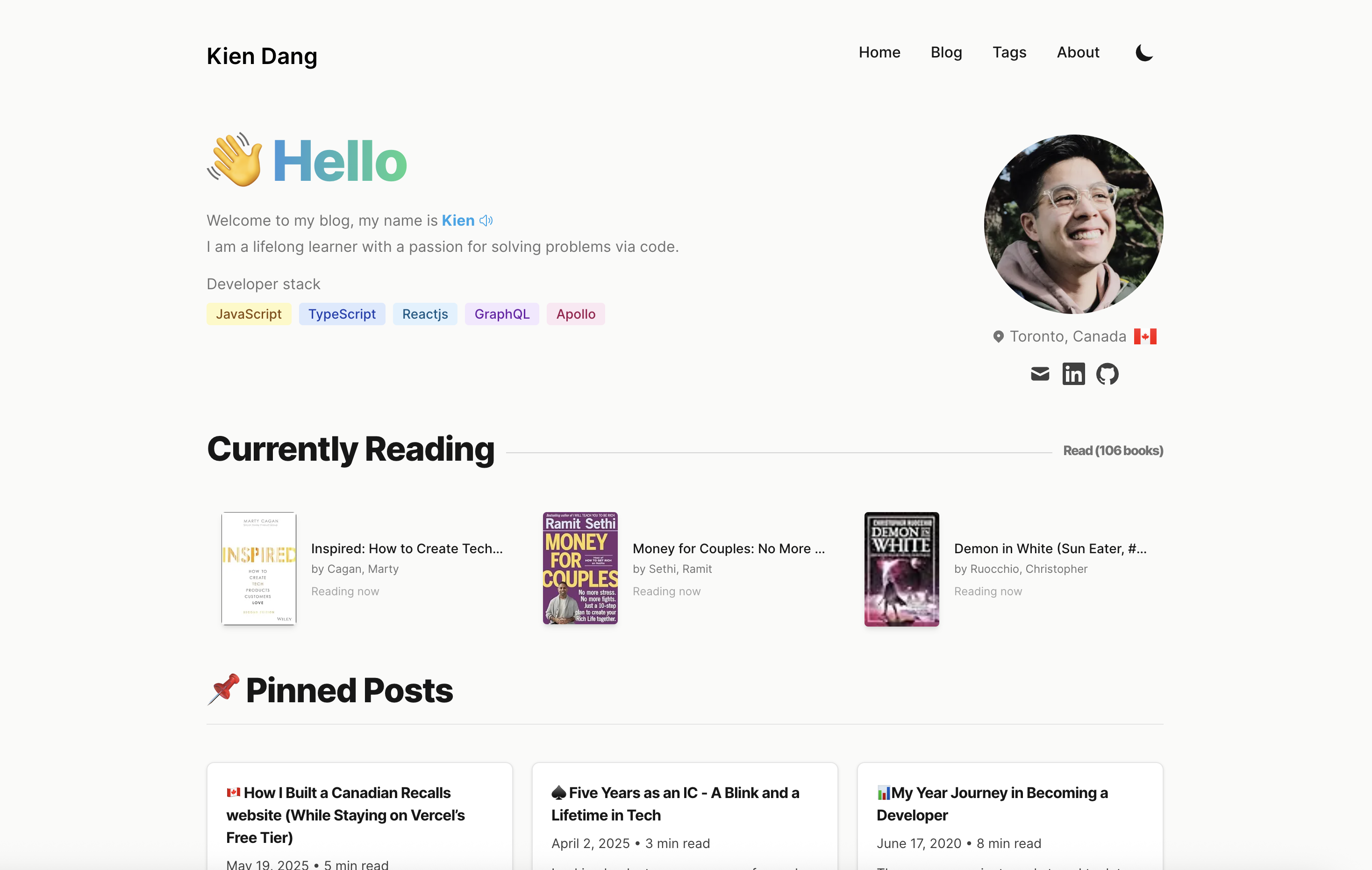Open the Tags page
Image resolution: width=1372 pixels, height=870 pixels.
[x=1009, y=52]
